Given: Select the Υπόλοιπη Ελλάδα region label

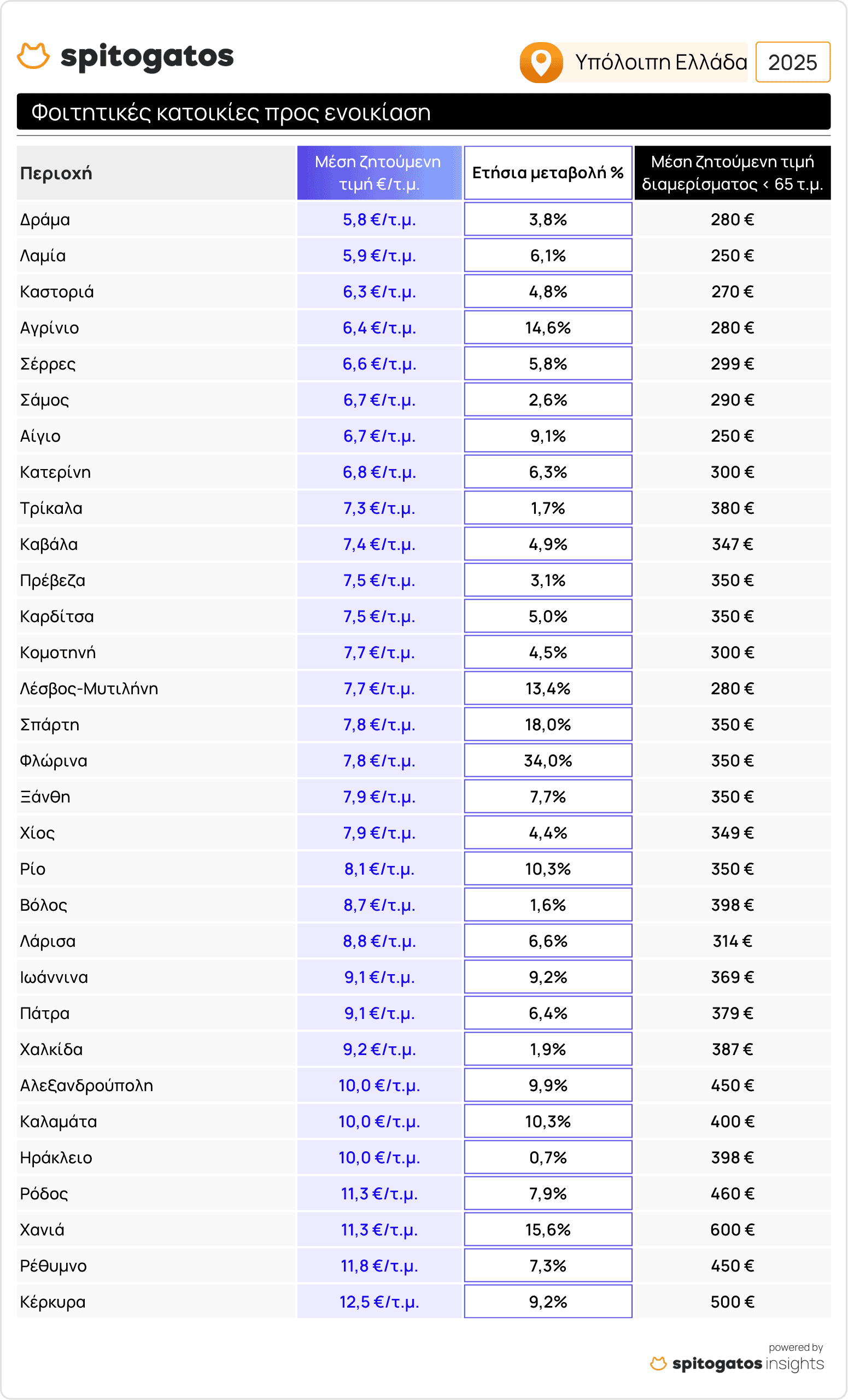Looking at the screenshot, I should (x=660, y=62).
